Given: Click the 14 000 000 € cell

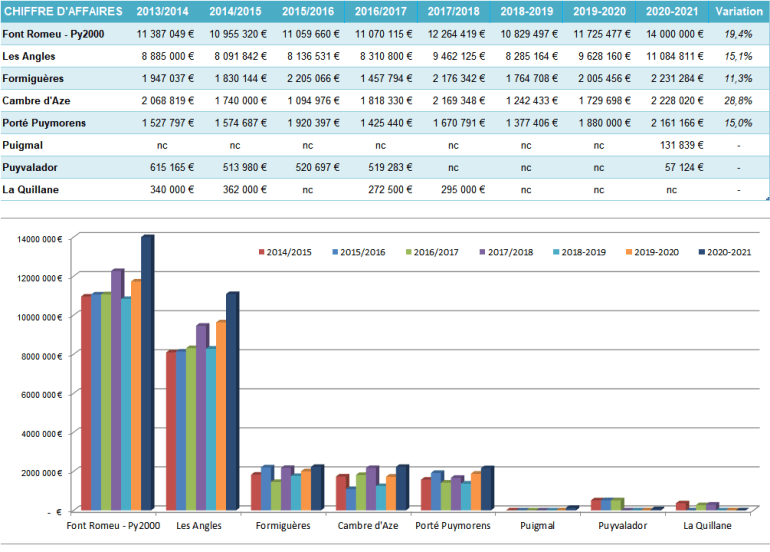Looking at the screenshot, I should [x=672, y=34].
